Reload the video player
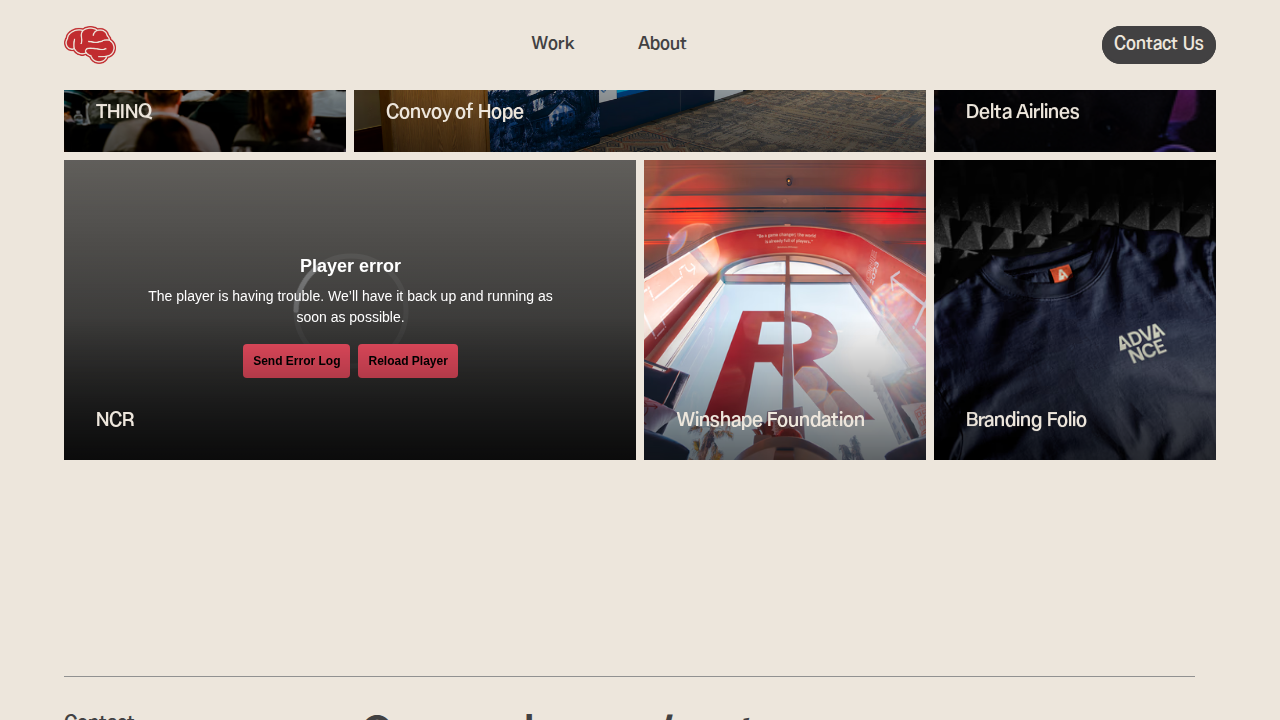Image resolution: width=1280 pixels, height=720 pixels. (408, 361)
